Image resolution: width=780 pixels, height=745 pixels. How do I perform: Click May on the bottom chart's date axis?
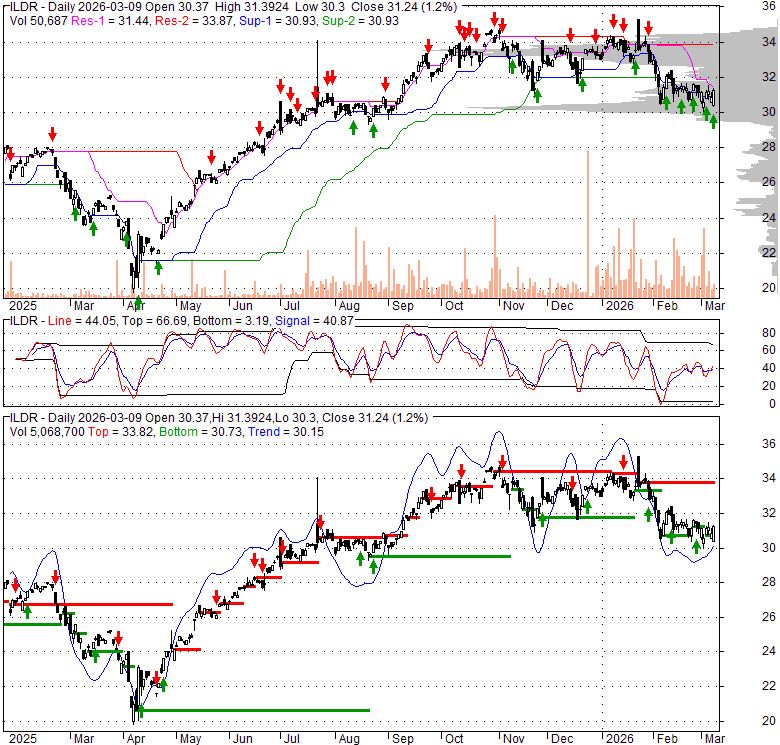(191, 739)
